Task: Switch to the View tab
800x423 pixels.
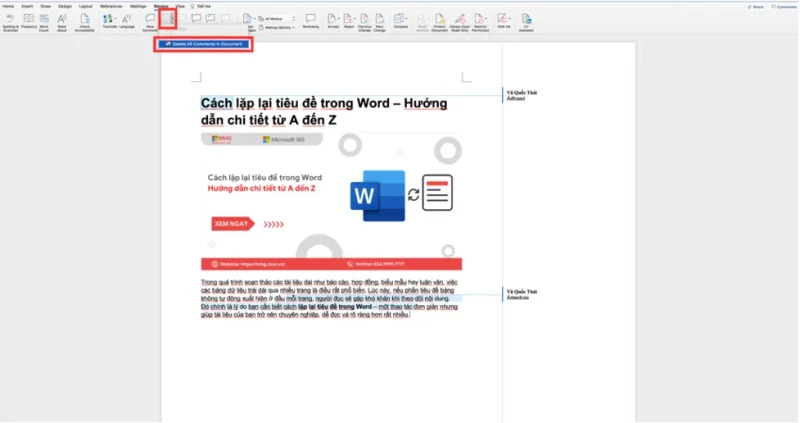Action: pos(180,6)
